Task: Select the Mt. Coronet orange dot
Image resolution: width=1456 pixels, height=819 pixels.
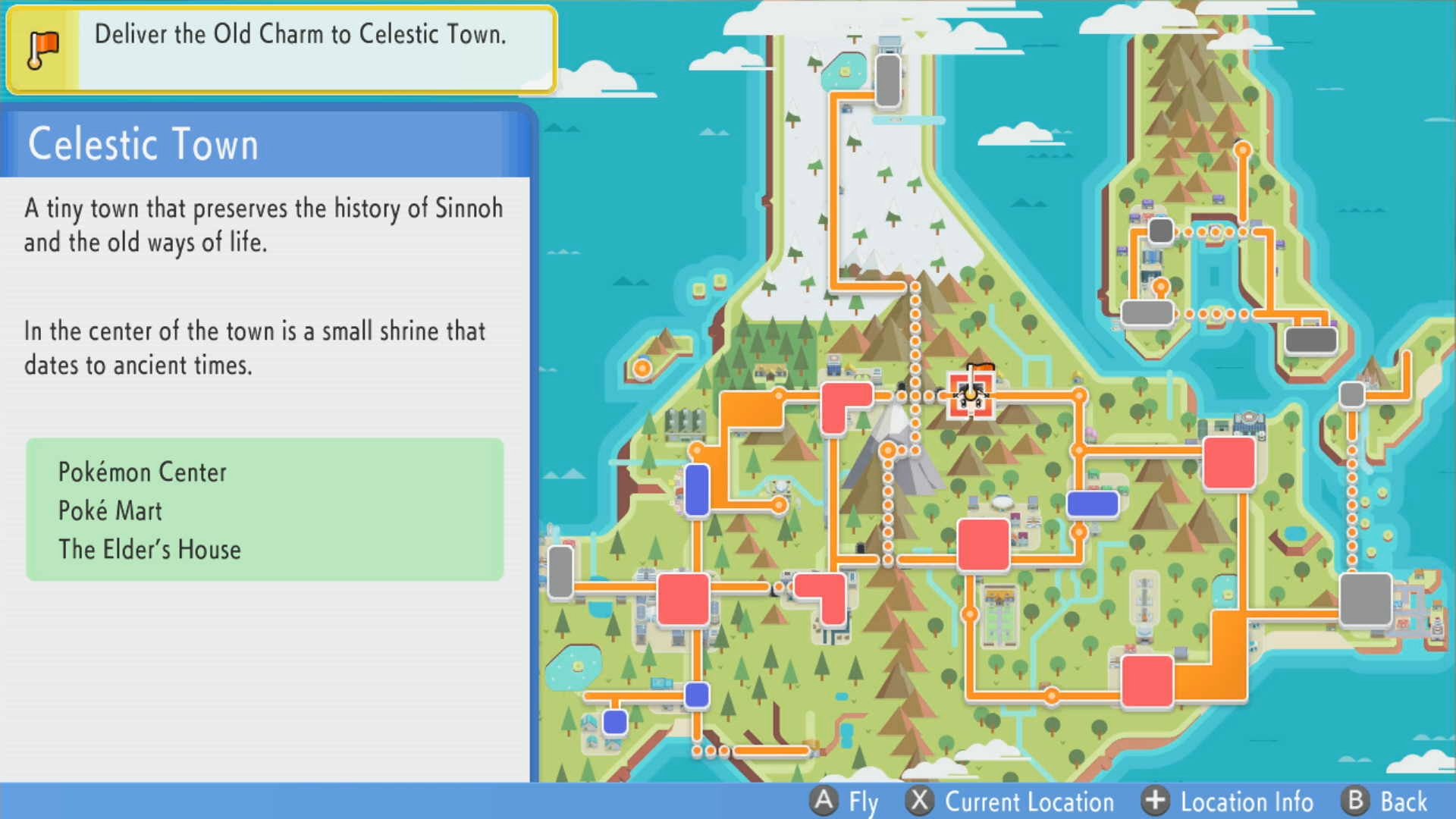Action: pyautogui.click(x=888, y=450)
